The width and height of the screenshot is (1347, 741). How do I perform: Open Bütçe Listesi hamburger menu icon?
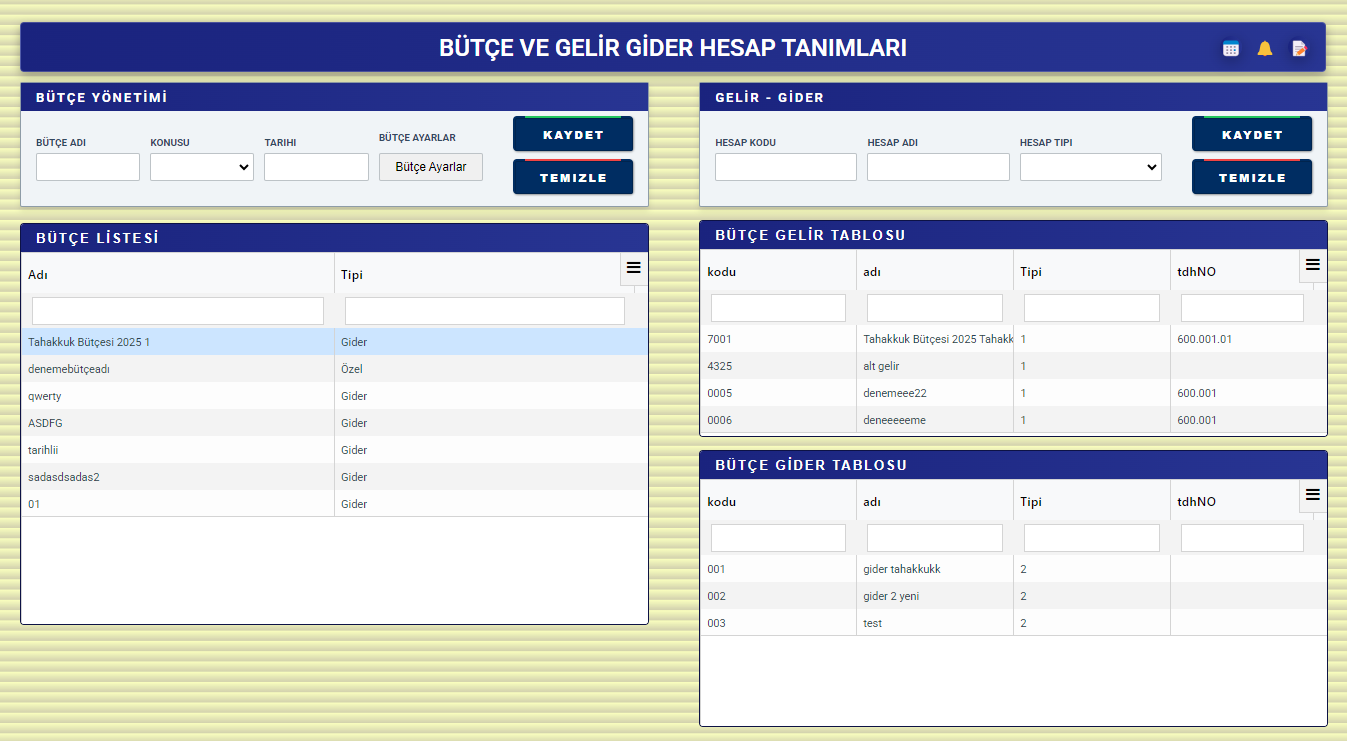(x=633, y=268)
